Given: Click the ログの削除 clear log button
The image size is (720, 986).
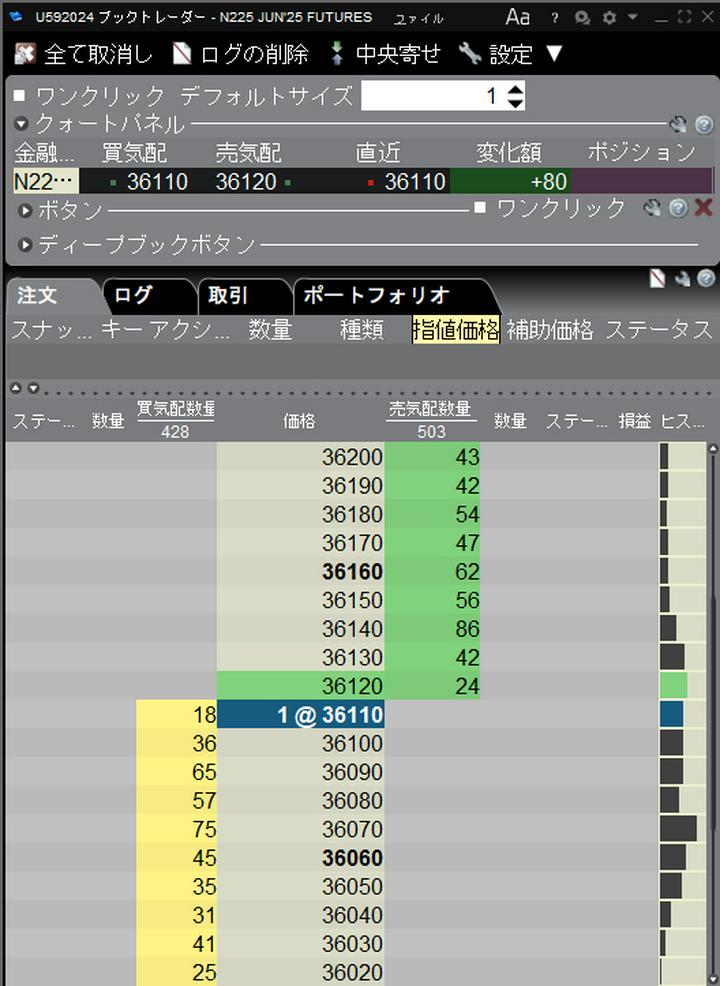Looking at the screenshot, I should 240,54.
